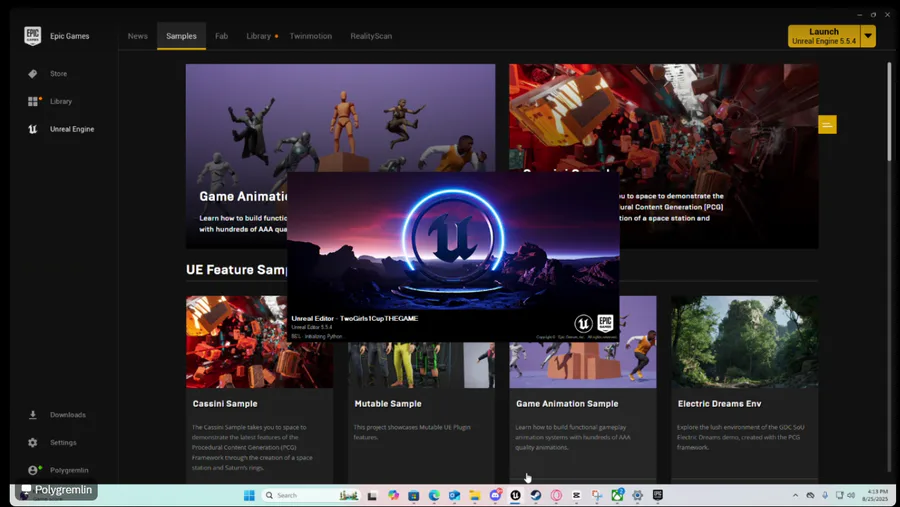Image resolution: width=900 pixels, height=507 pixels.
Task: Open the taskbar clock and date
Action: click(875, 495)
